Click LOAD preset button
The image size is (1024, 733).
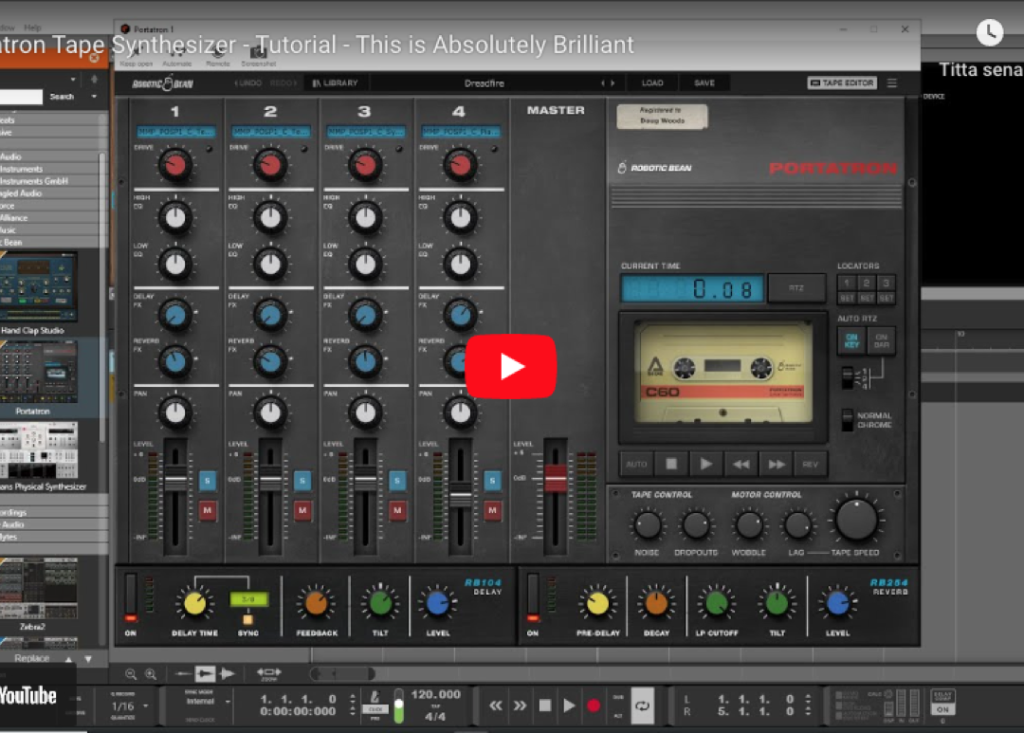652,83
